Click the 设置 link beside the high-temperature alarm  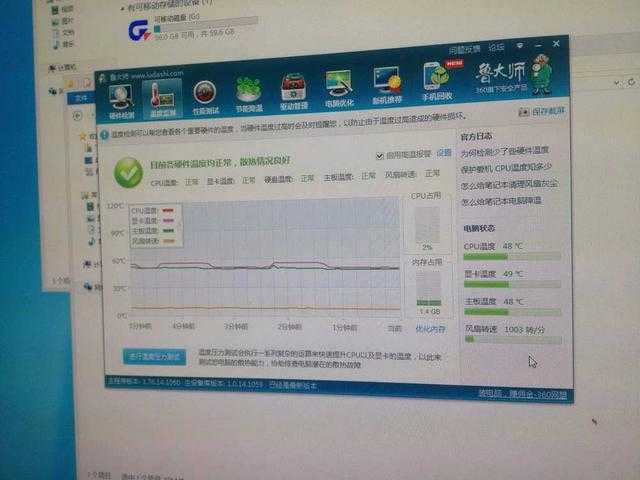444,153
